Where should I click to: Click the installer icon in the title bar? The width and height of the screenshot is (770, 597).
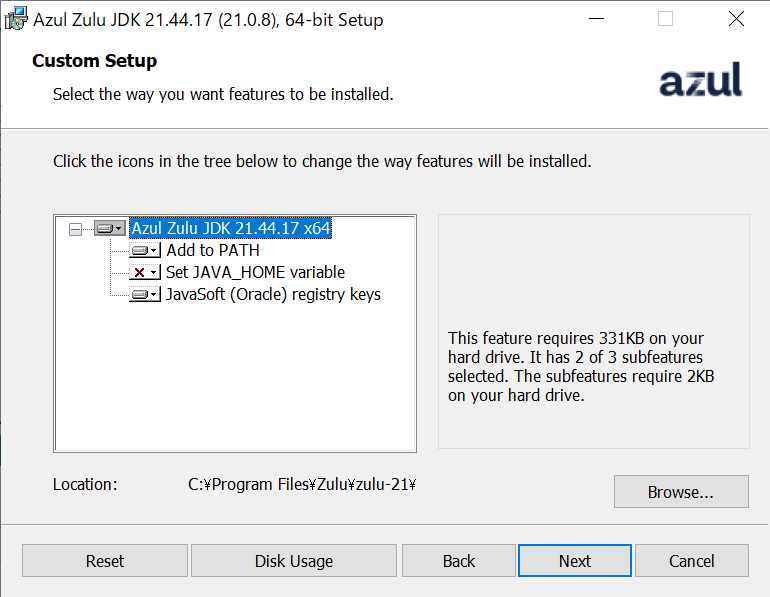point(16,19)
